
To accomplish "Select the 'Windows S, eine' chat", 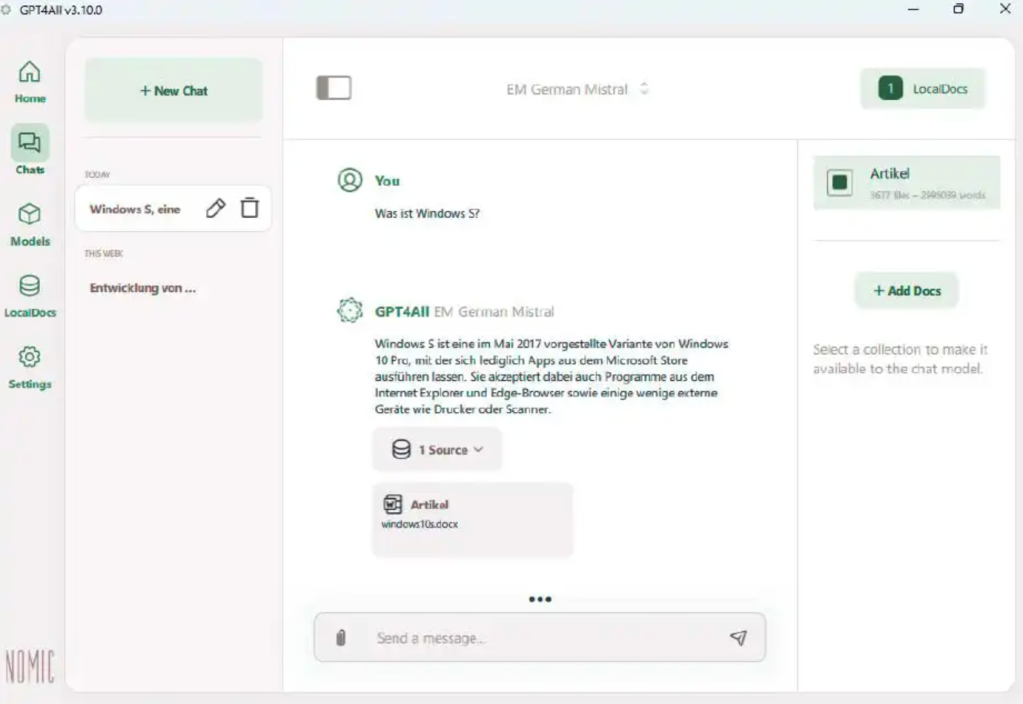I will 135,209.
